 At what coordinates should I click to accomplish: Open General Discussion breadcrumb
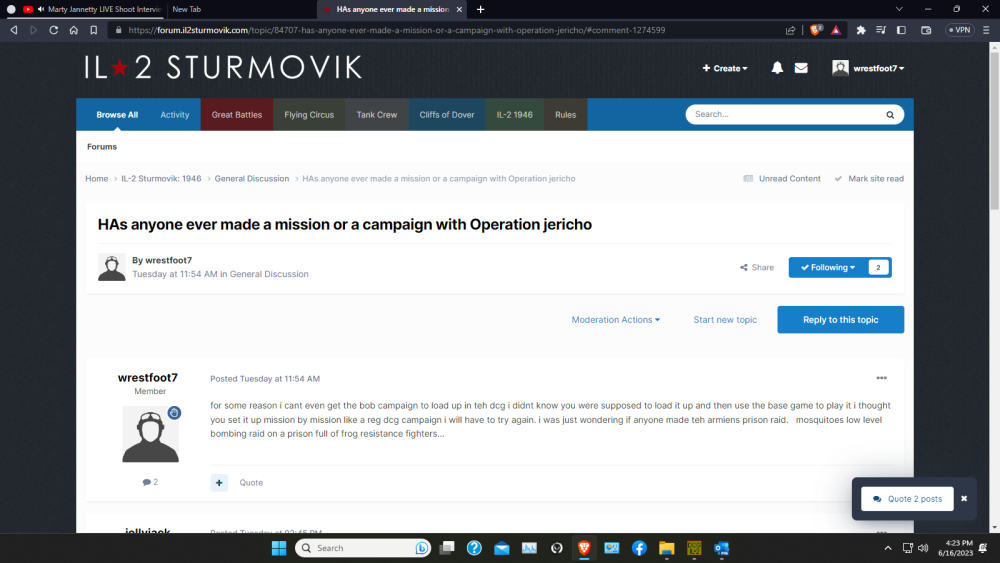pyautogui.click(x=252, y=179)
